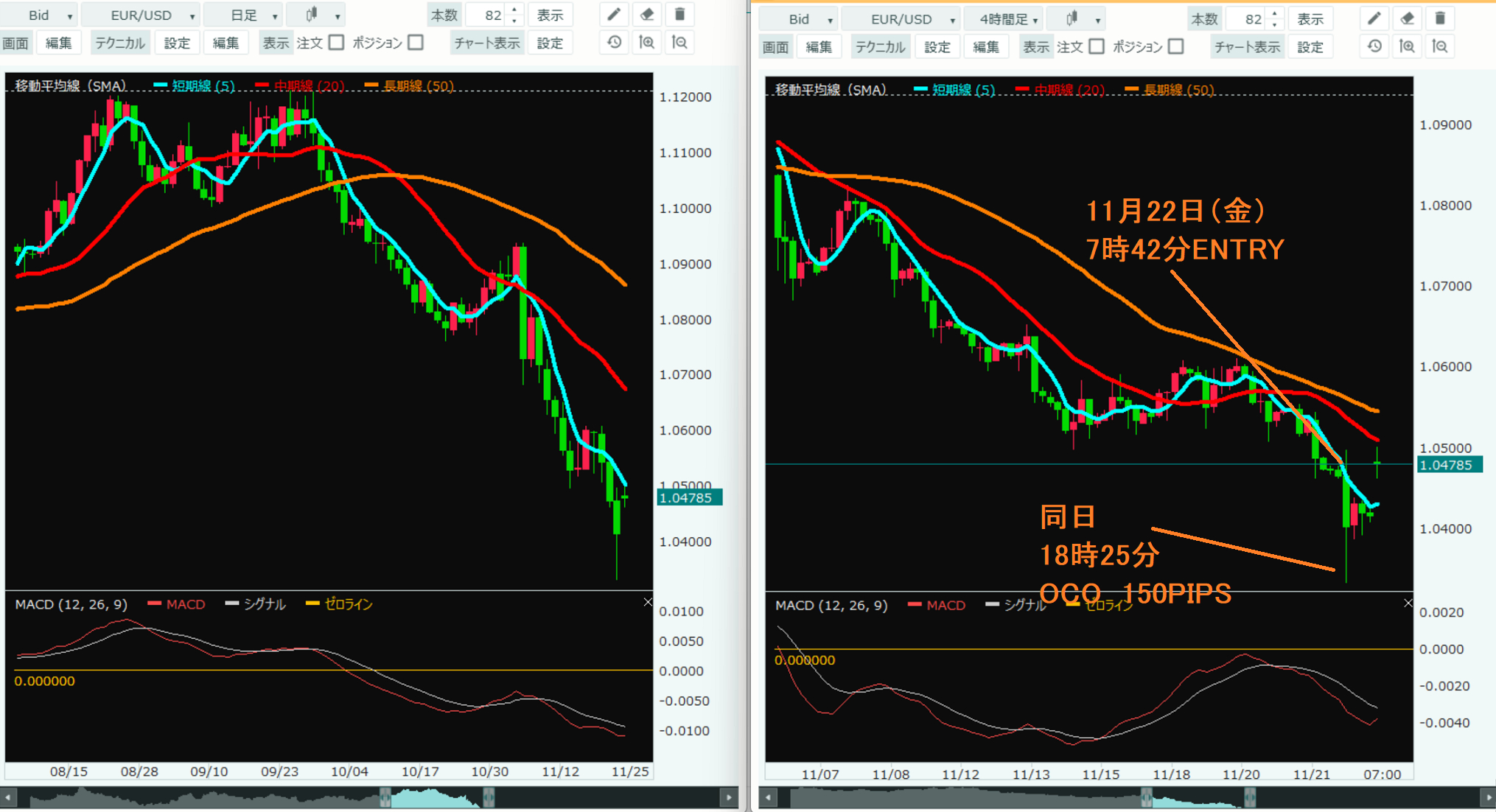
Task: Click the history reset icon in right chart
Action: click(x=1374, y=46)
